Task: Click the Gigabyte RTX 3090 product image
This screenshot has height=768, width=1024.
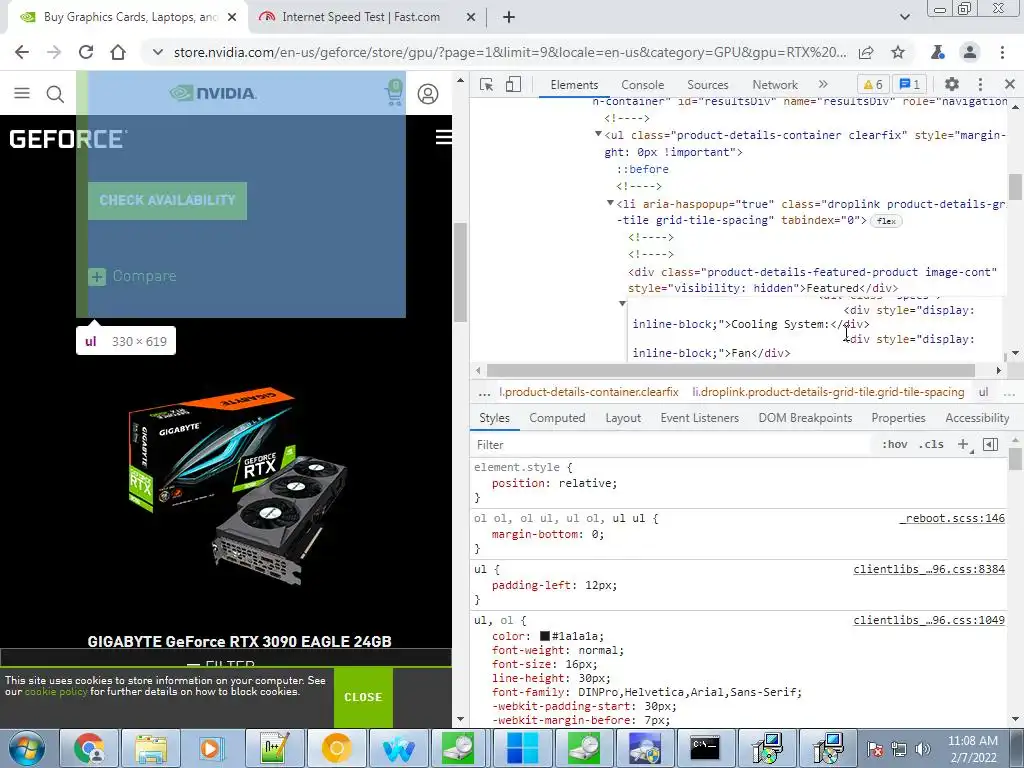Action: (238, 486)
